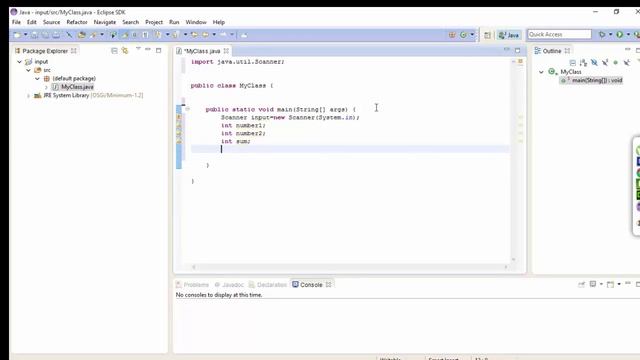Expand the MyClass.java tree node
This screenshot has height=360, width=640.
[46, 87]
